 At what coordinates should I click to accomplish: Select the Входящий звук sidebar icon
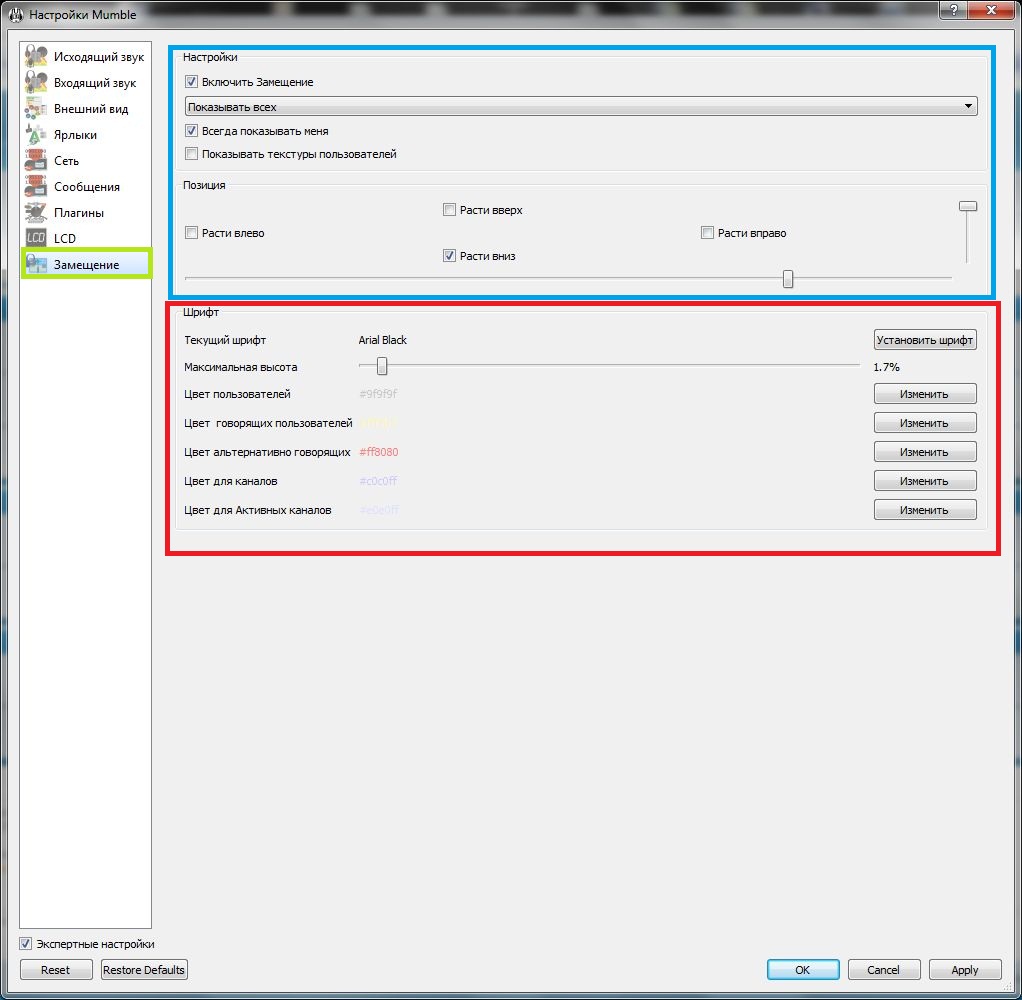36,83
